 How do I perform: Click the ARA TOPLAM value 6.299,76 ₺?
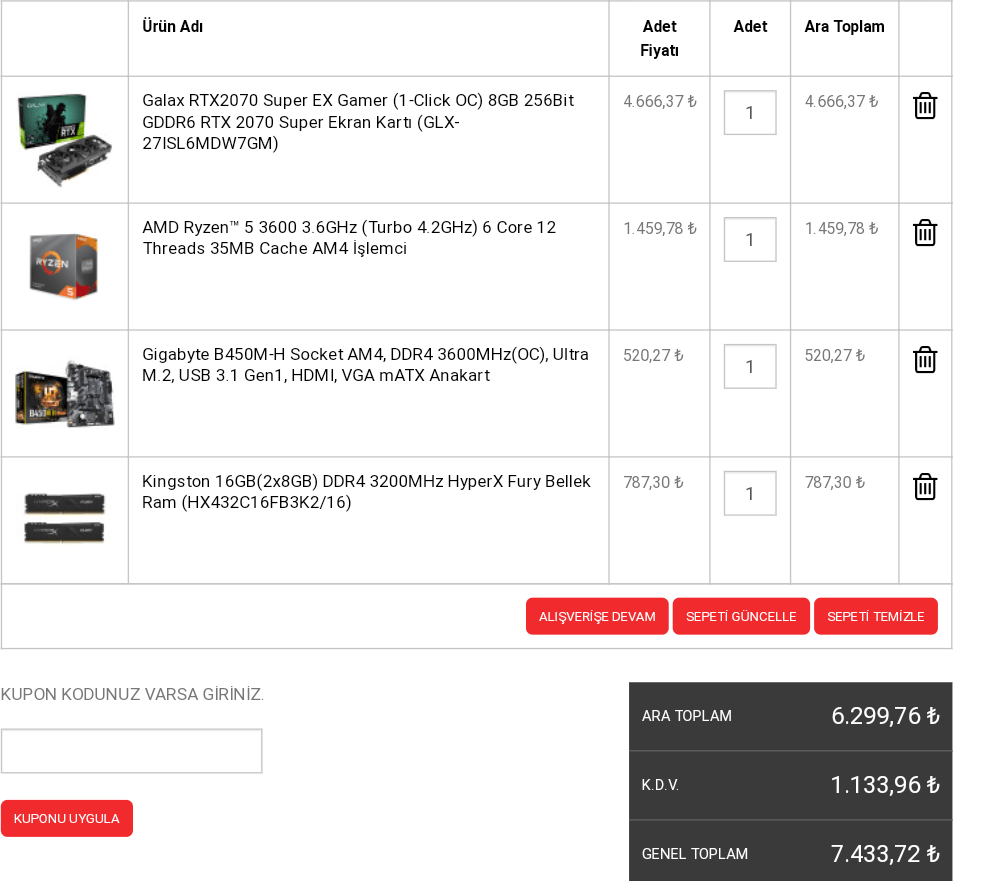click(886, 715)
